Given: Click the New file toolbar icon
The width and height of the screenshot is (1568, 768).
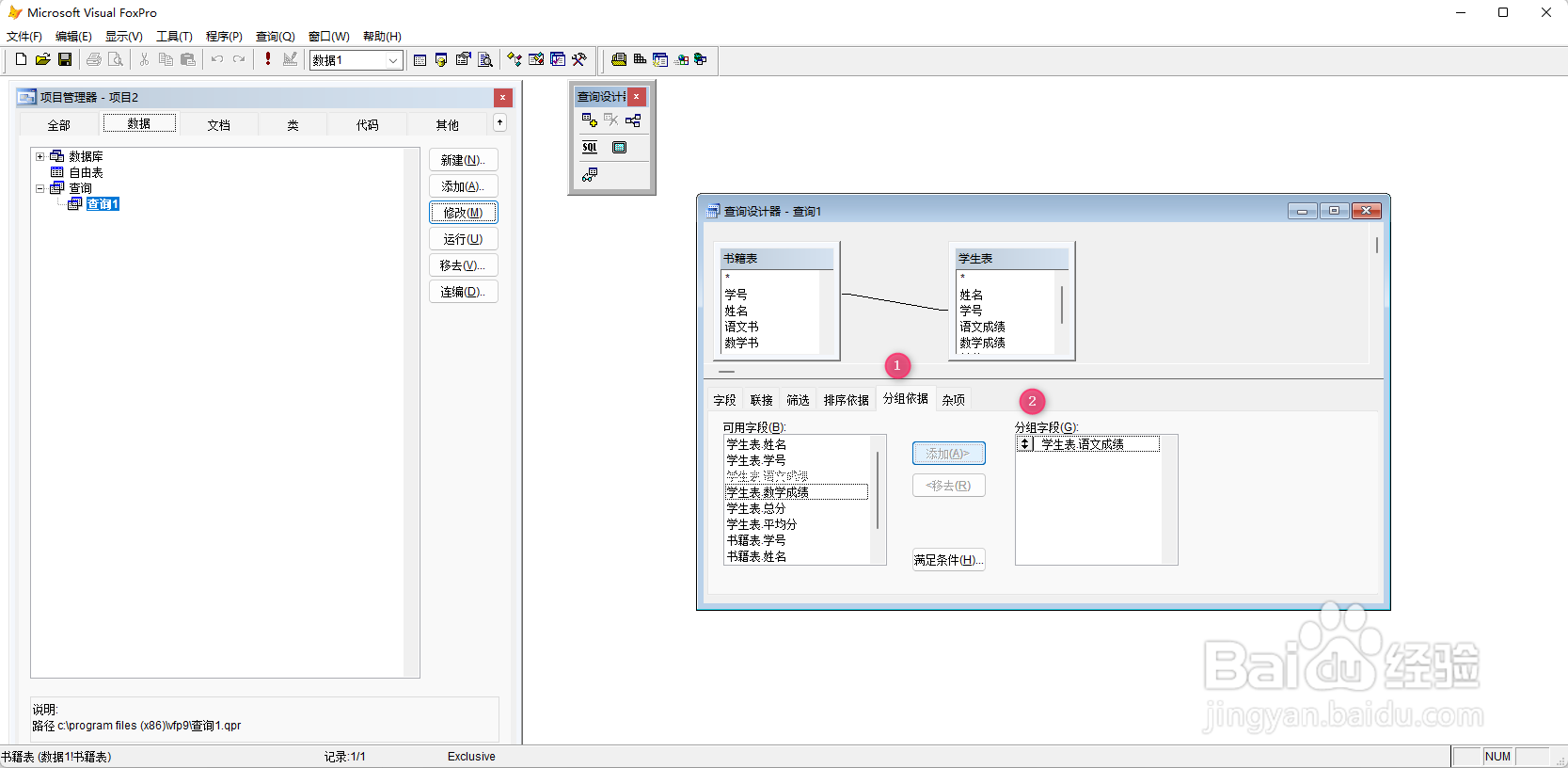Looking at the screenshot, I should click(x=21, y=59).
